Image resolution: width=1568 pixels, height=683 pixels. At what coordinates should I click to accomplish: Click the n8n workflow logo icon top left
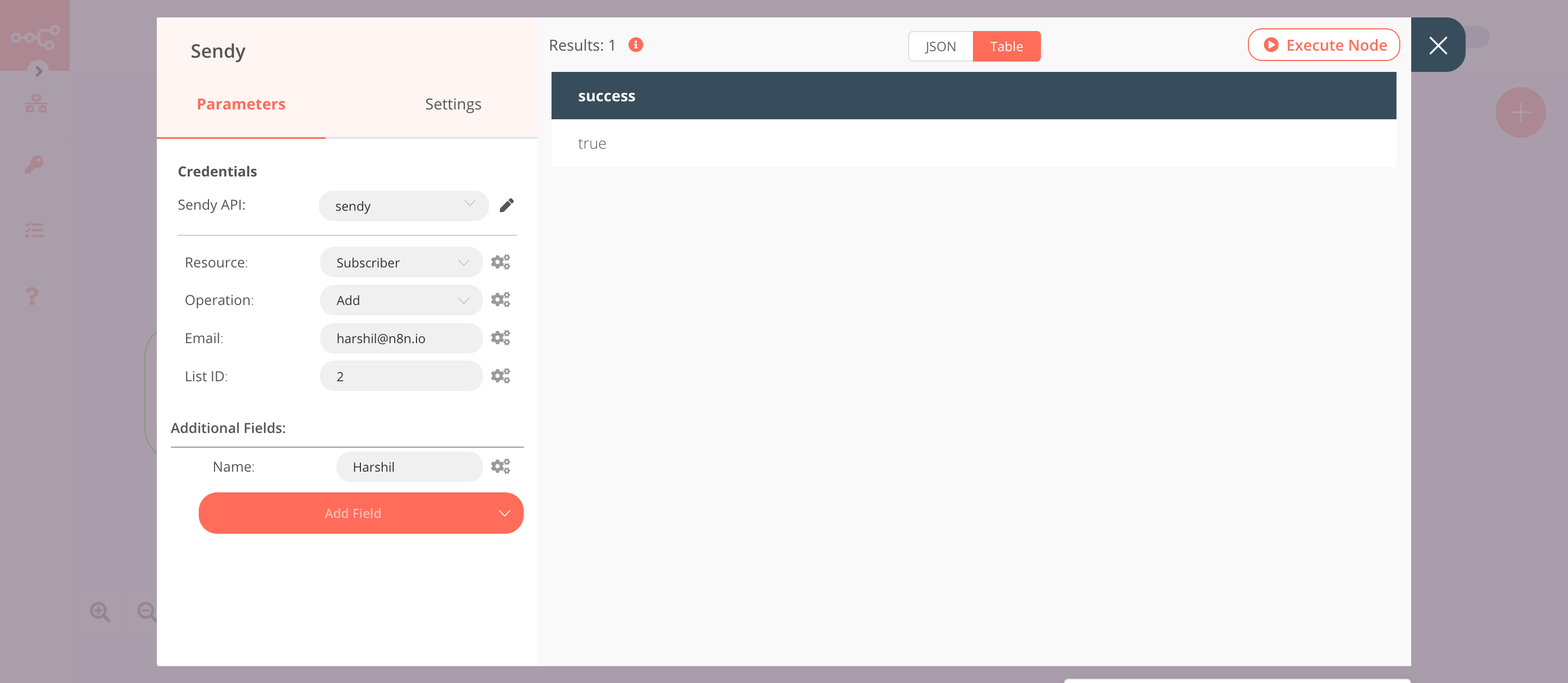(35, 35)
